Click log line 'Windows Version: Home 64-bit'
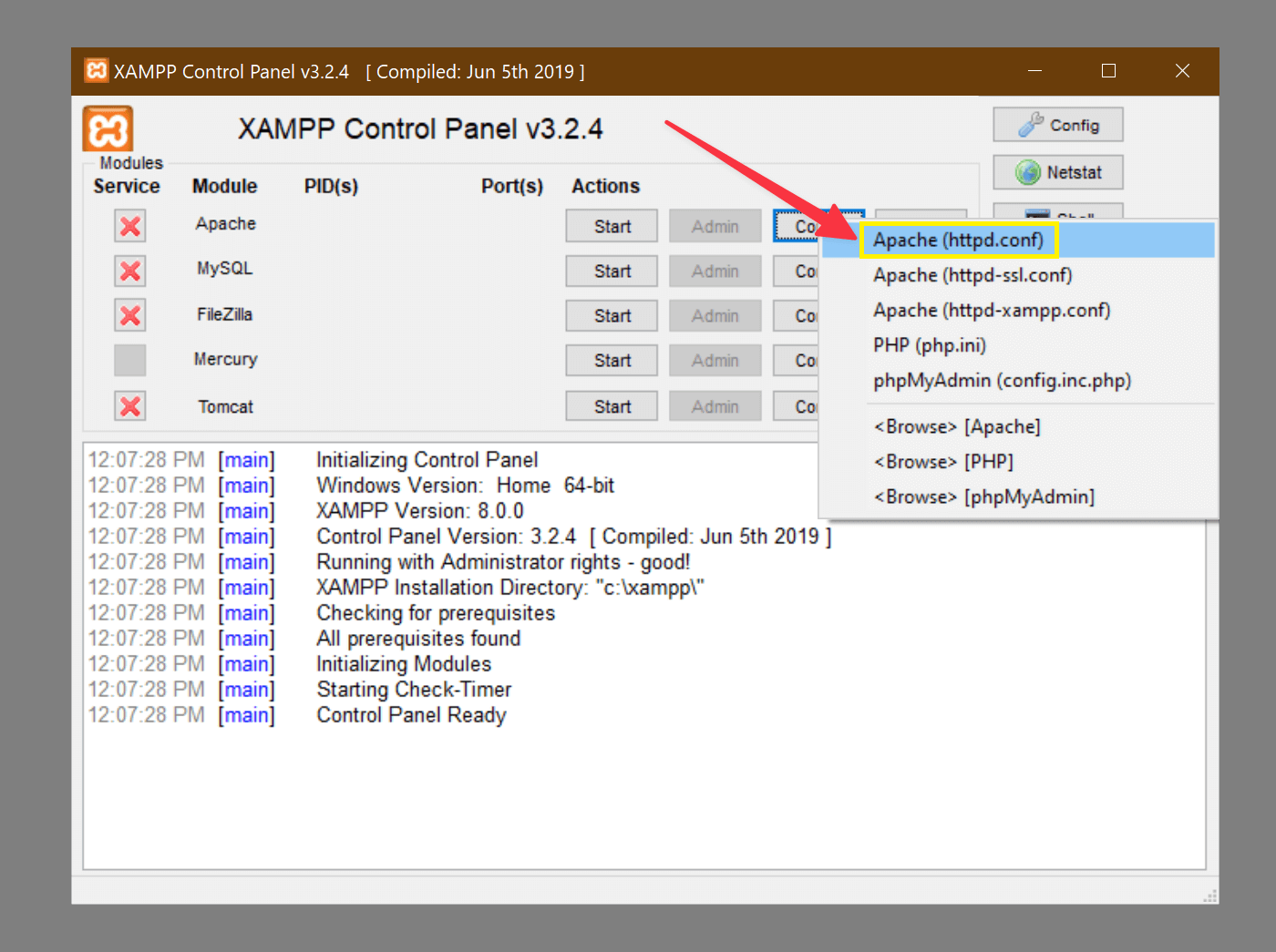Viewport: 1276px width, 952px height. click(x=466, y=486)
